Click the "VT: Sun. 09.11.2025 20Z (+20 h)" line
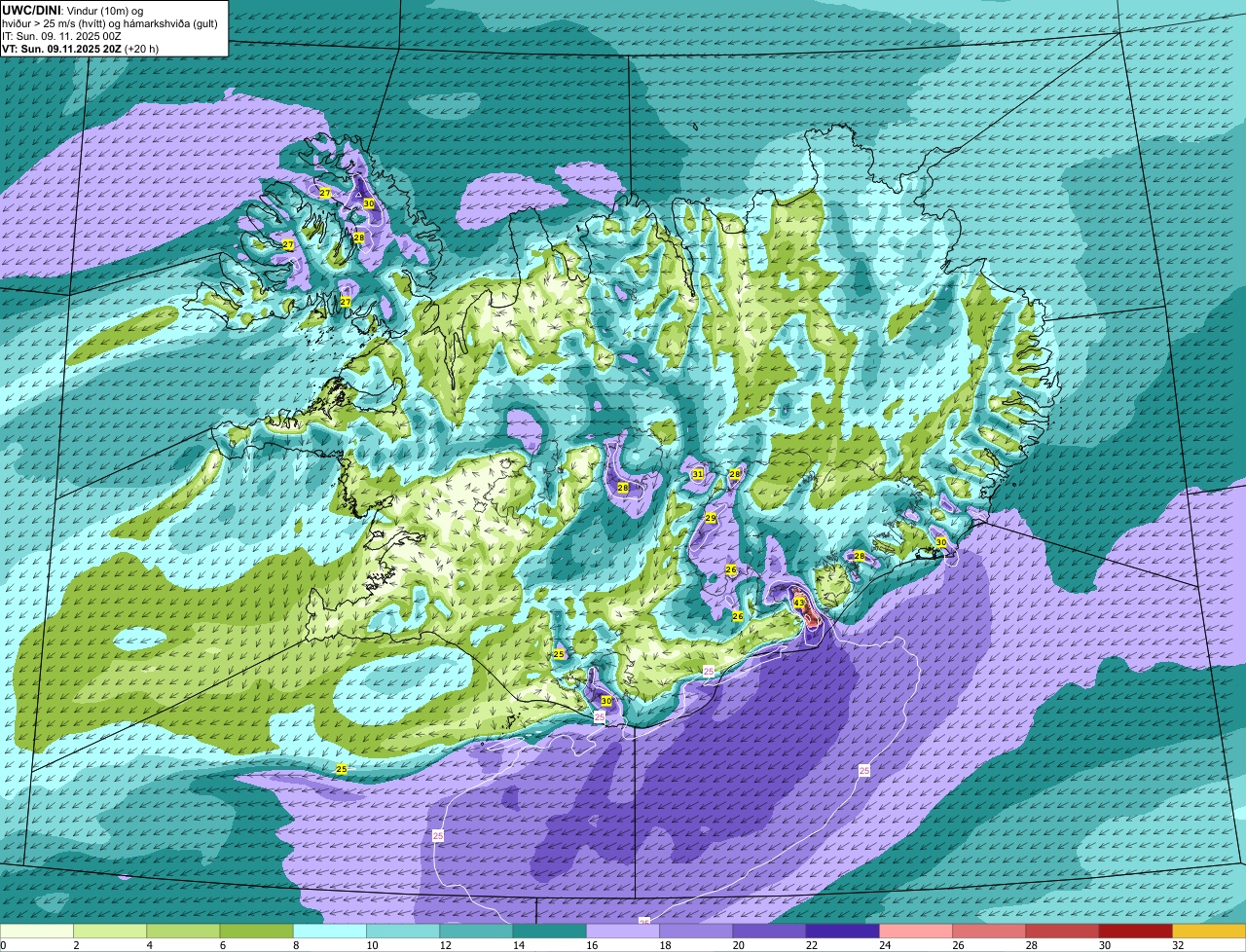The height and width of the screenshot is (952, 1246). 80,48
